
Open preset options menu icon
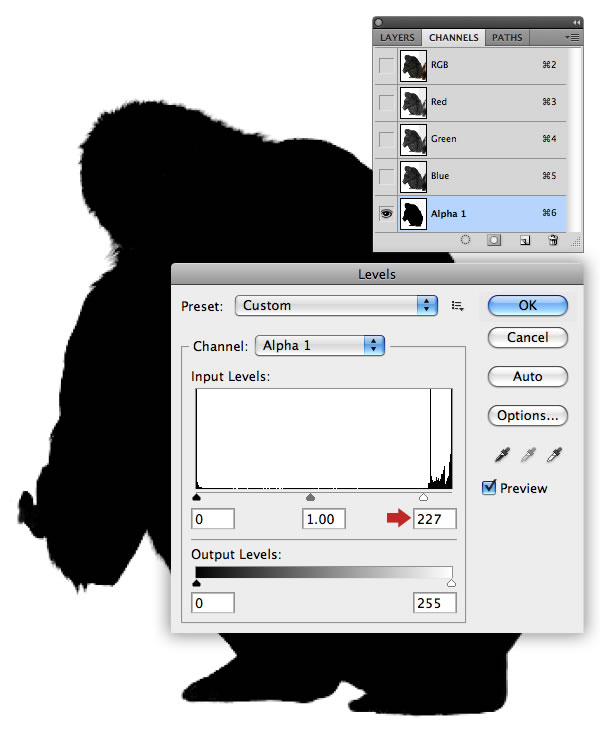[x=457, y=306]
